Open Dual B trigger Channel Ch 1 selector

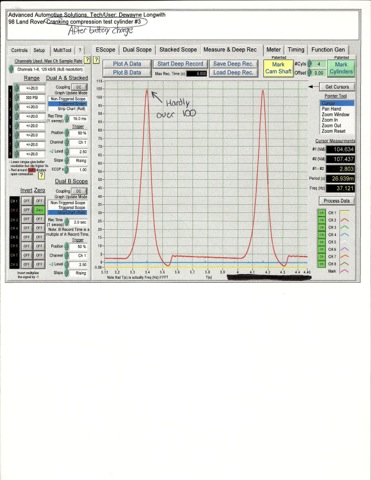[79, 255]
